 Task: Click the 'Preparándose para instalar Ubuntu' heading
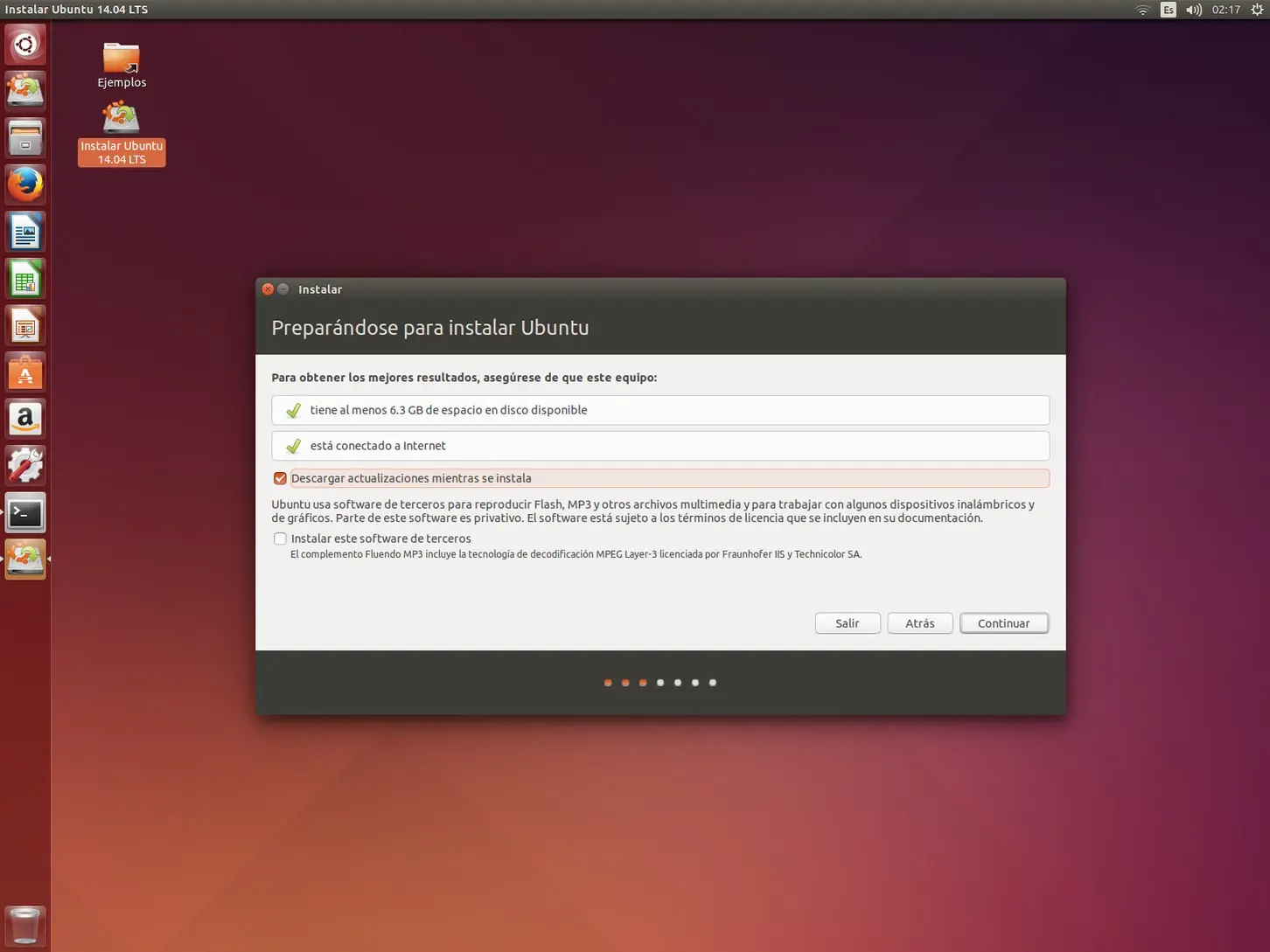coord(430,328)
